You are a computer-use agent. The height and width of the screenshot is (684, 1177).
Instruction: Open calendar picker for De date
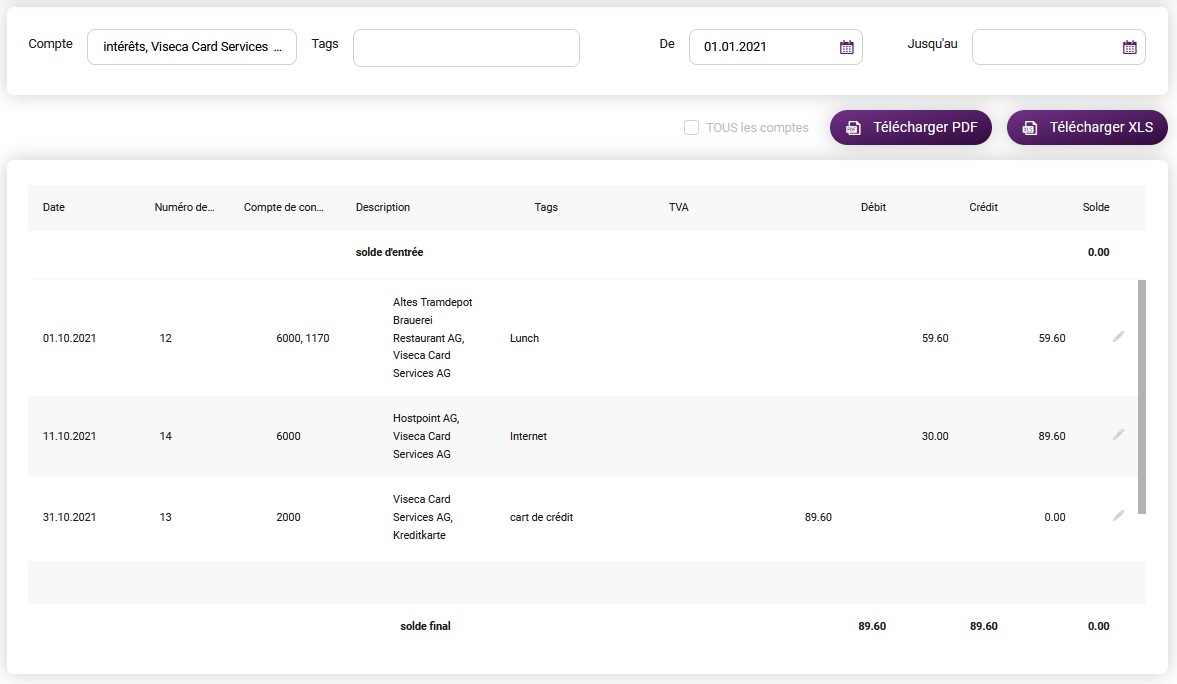[847, 47]
